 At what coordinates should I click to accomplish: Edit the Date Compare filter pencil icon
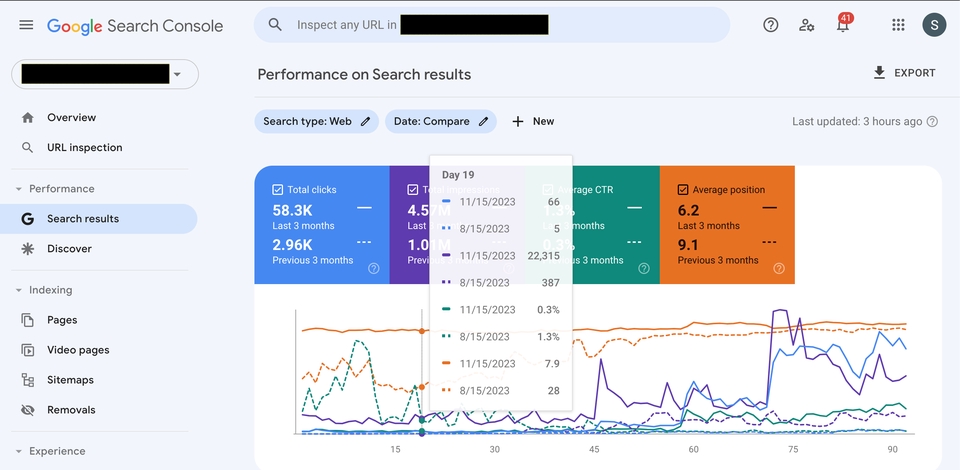click(x=484, y=121)
